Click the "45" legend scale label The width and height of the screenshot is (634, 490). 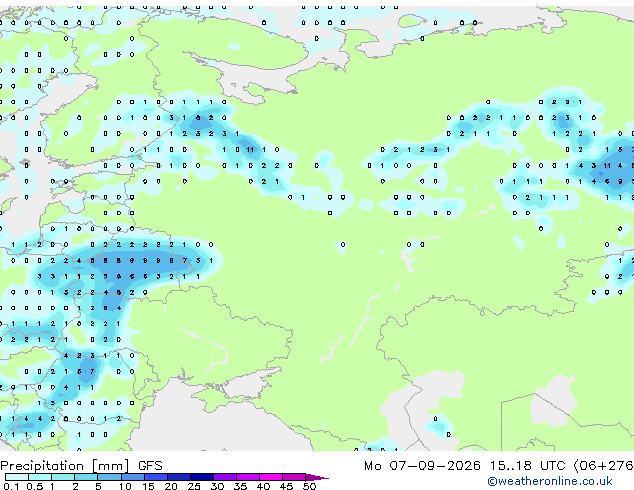pos(287,486)
